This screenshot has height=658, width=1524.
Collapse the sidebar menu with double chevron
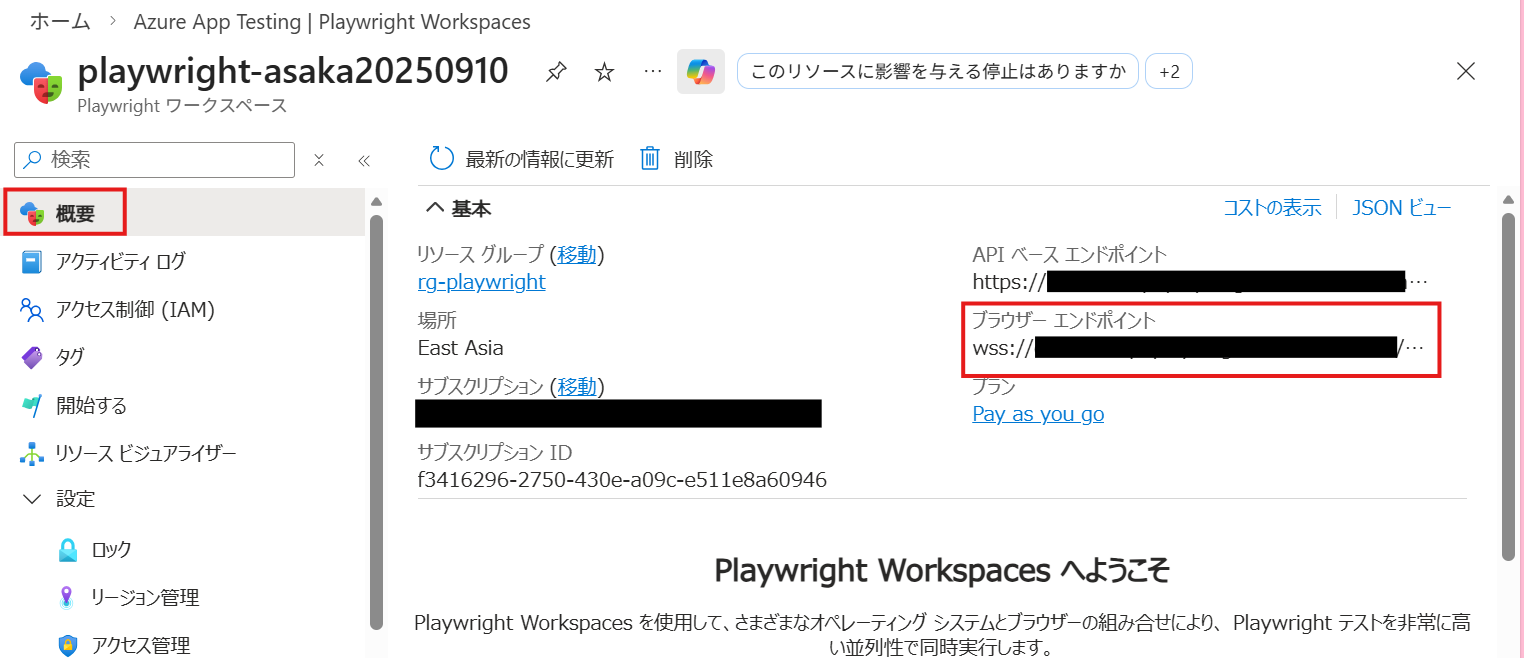(364, 160)
